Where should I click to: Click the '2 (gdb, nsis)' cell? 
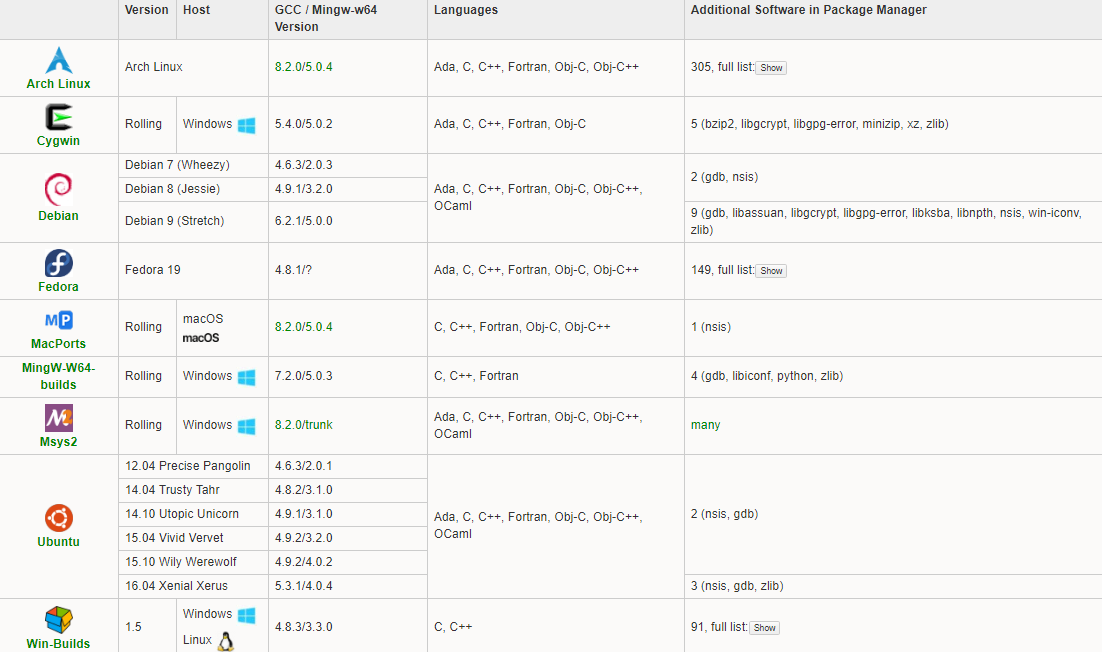(893, 177)
